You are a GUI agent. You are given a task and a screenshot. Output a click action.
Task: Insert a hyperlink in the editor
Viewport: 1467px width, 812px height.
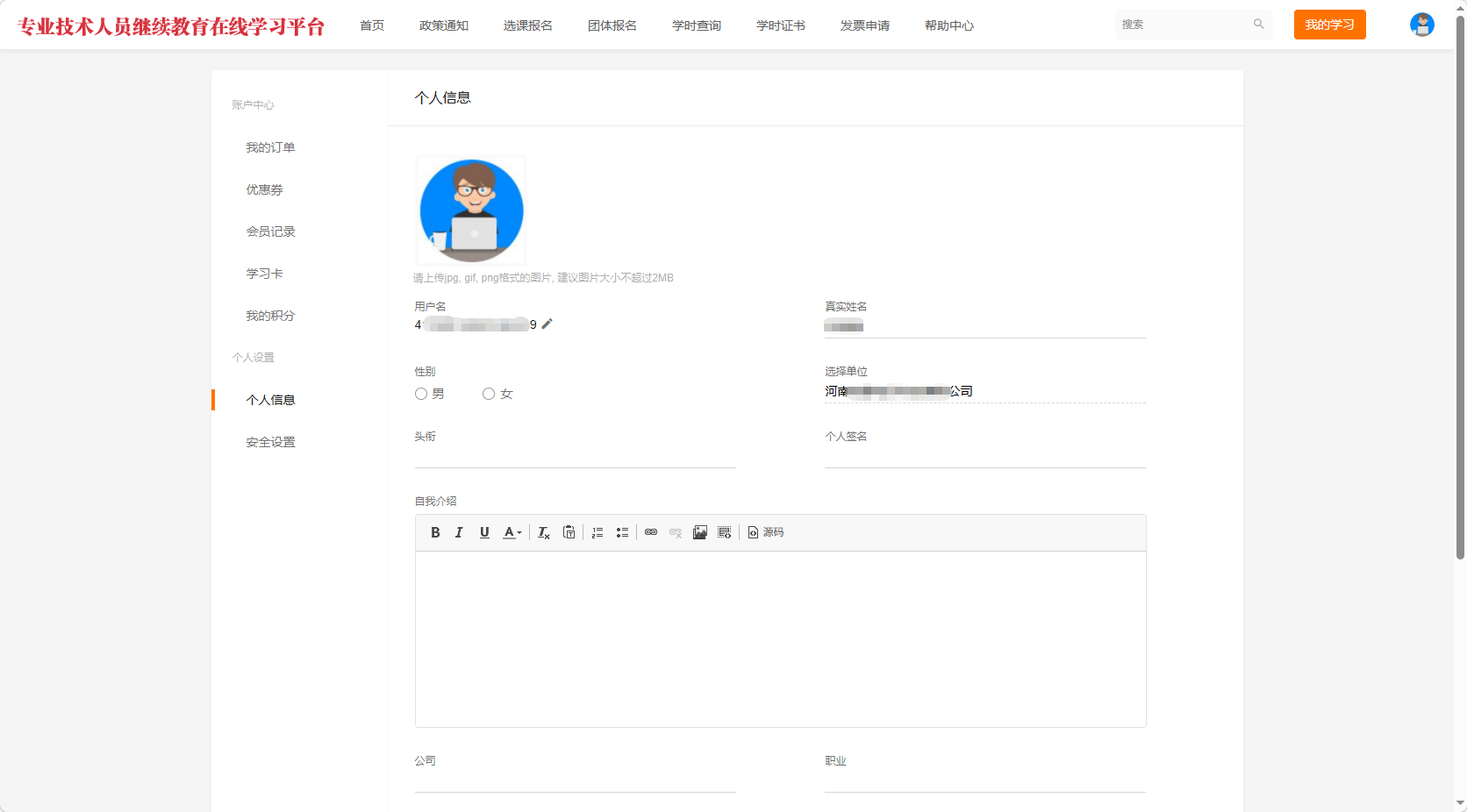coord(651,532)
